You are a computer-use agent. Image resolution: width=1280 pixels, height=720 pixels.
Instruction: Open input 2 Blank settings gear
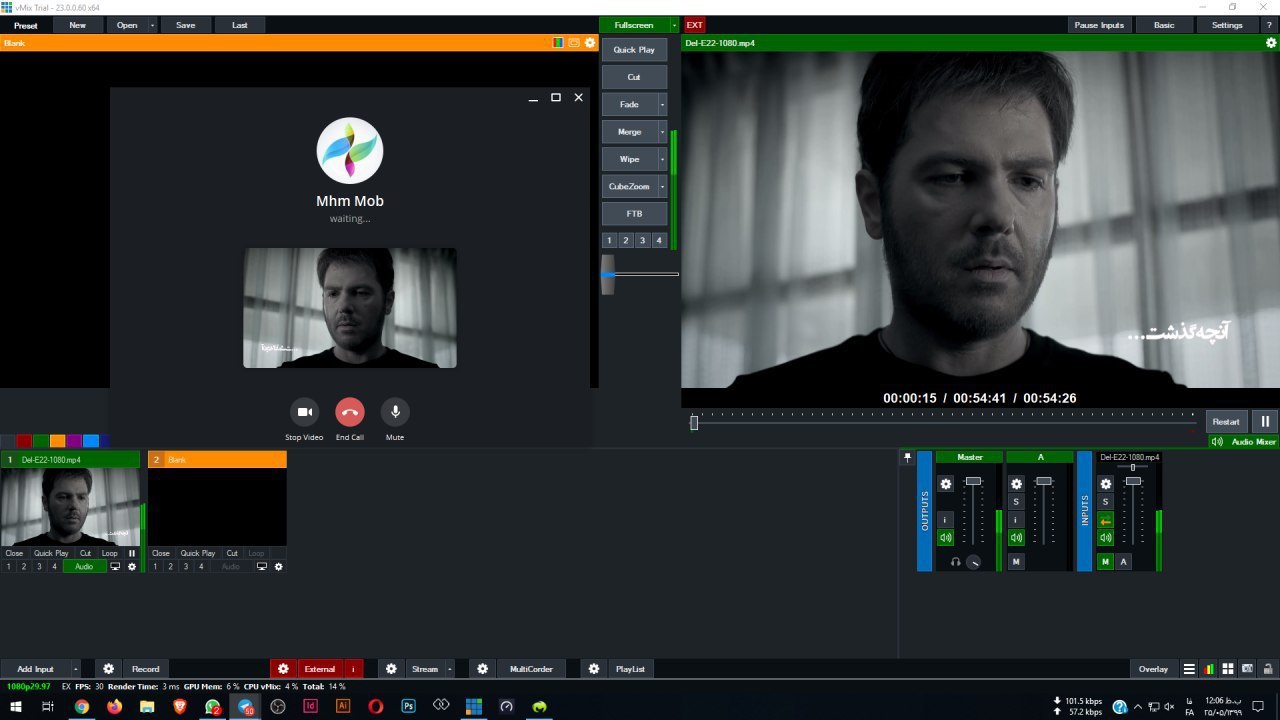click(x=279, y=567)
